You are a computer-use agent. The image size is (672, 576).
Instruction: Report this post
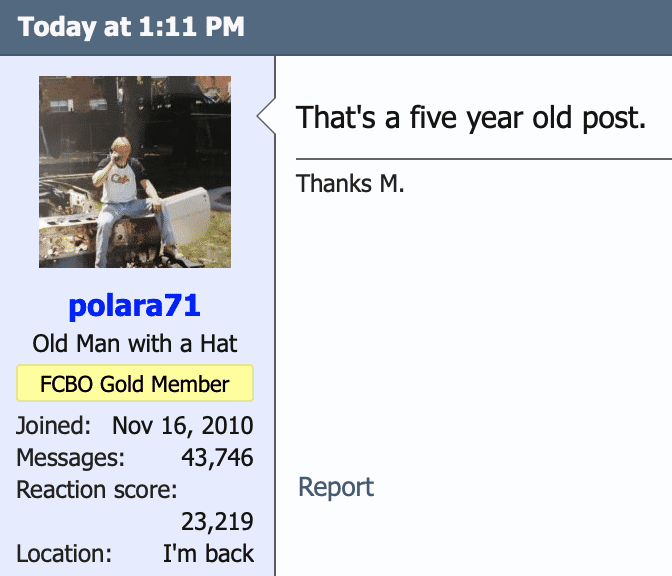point(336,487)
